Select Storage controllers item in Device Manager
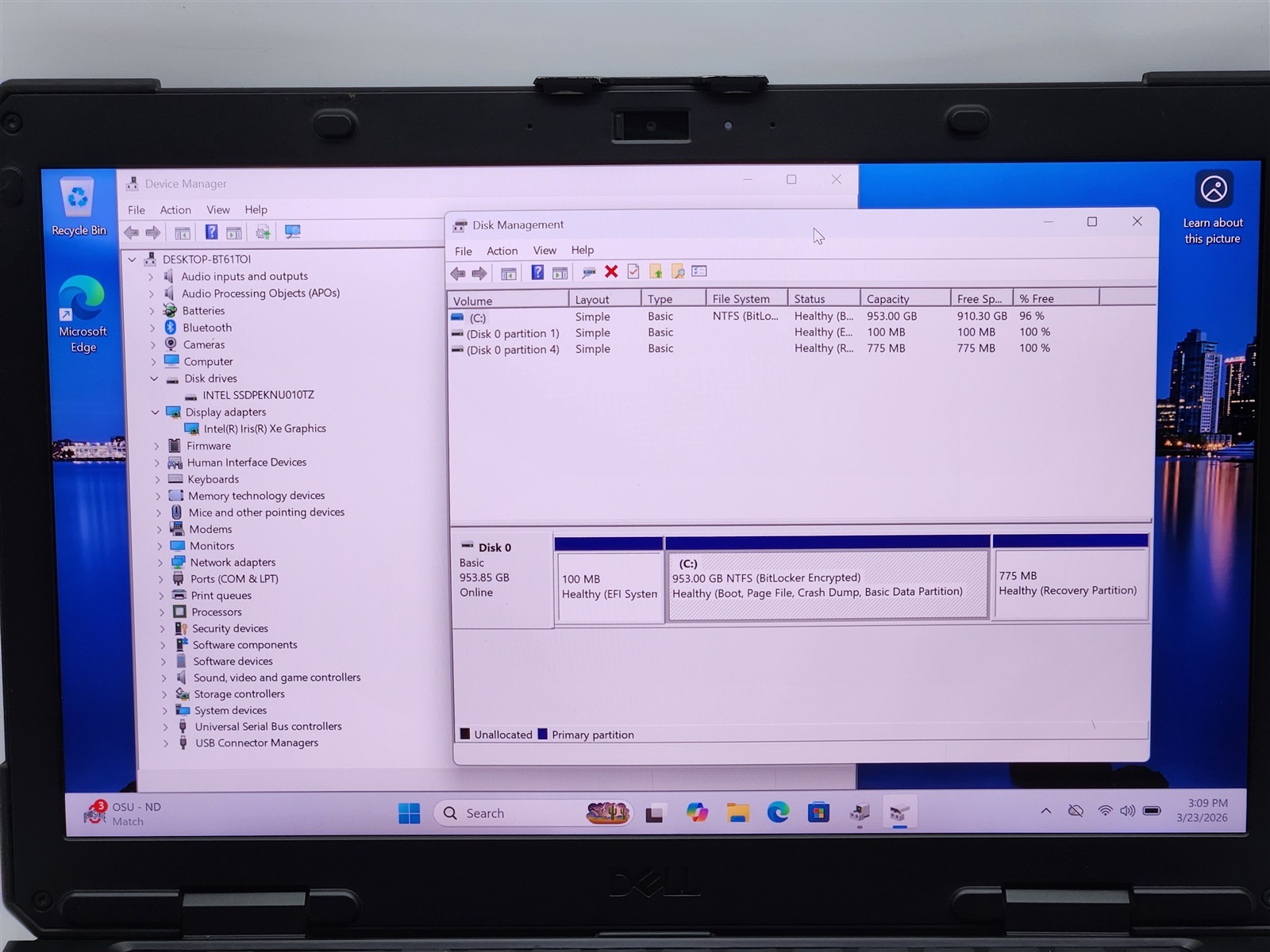This screenshot has height=952, width=1270. [x=239, y=694]
